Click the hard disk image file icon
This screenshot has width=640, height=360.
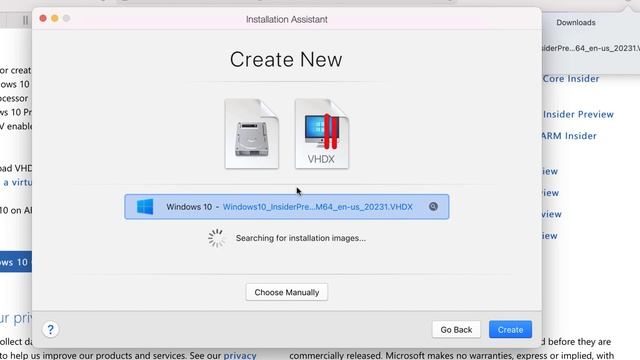click(x=252, y=133)
